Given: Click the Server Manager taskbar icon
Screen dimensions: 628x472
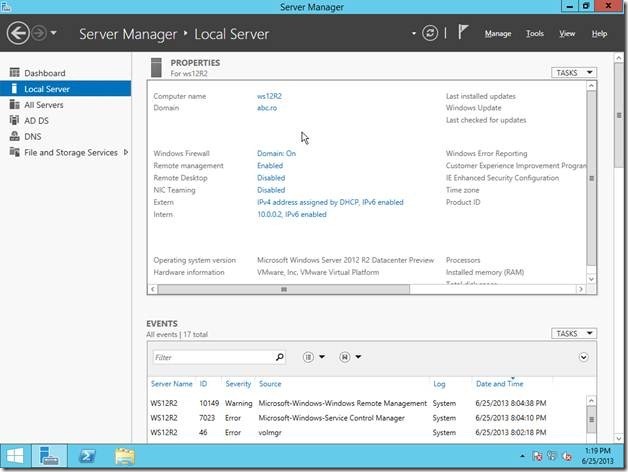Looking at the screenshot, I should tap(49, 456).
